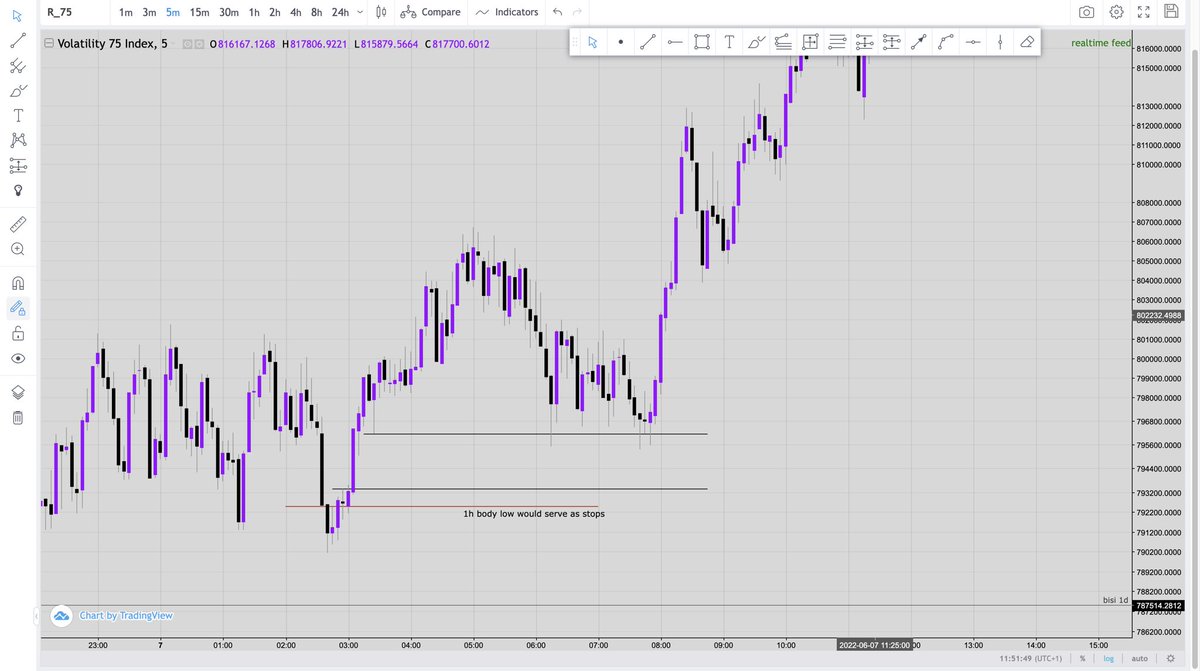Select the 1h timeframe

(253, 12)
